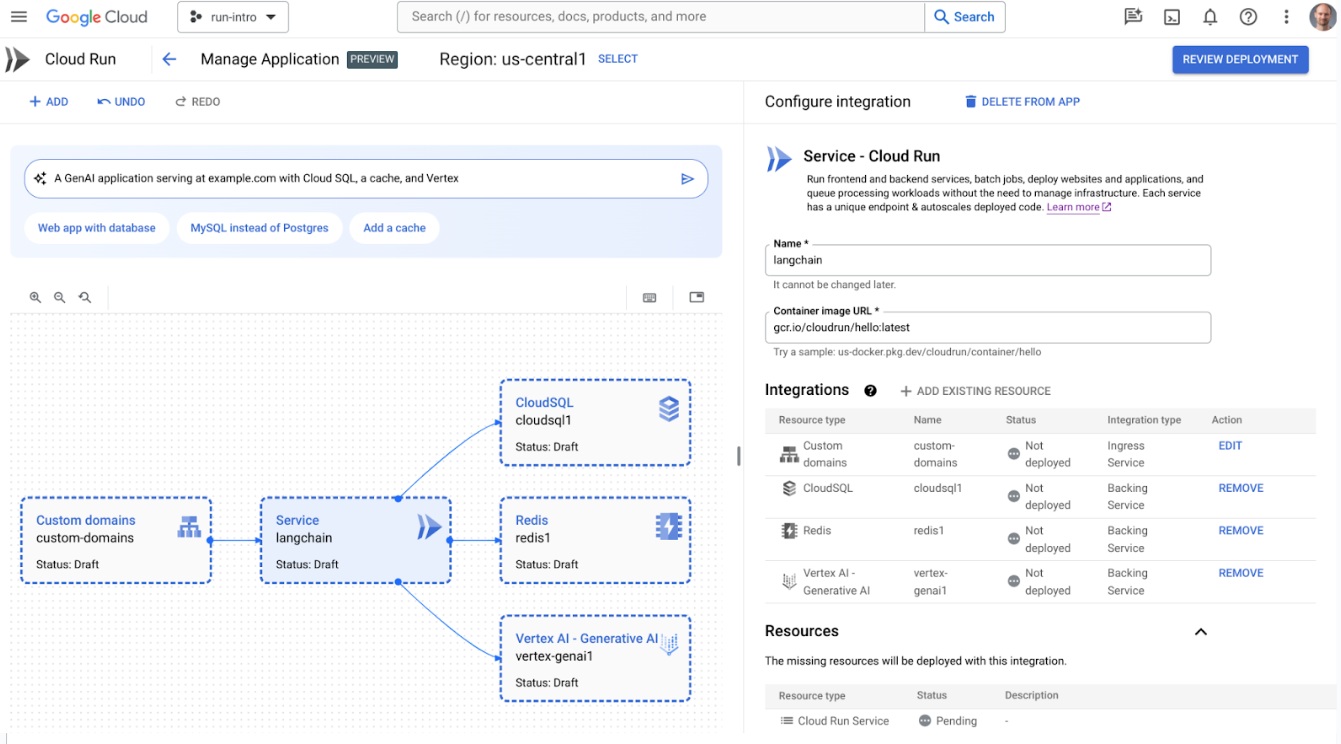This screenshot has height=744, width=1341.
Task: Click REMOVE for Vertex AI integration
Action: 1241,573
